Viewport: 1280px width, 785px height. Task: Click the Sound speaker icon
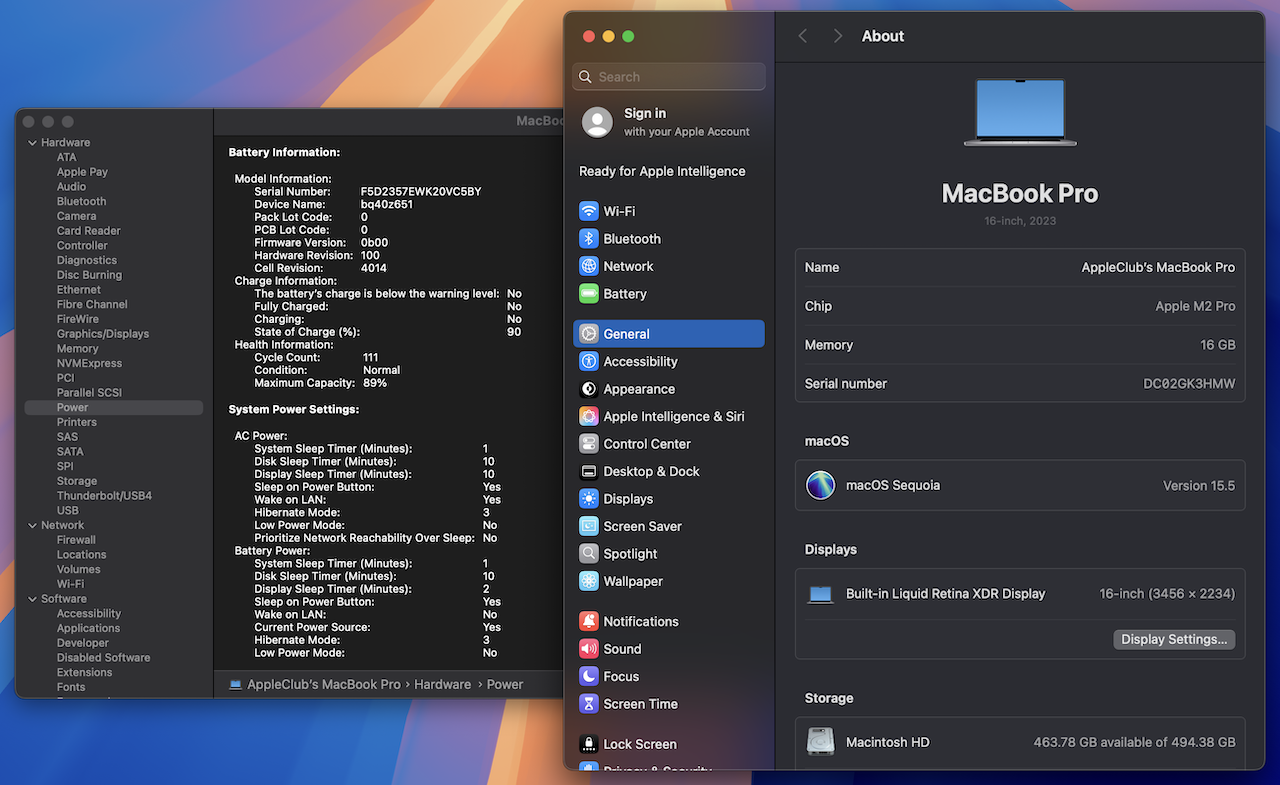pos(589,649)
